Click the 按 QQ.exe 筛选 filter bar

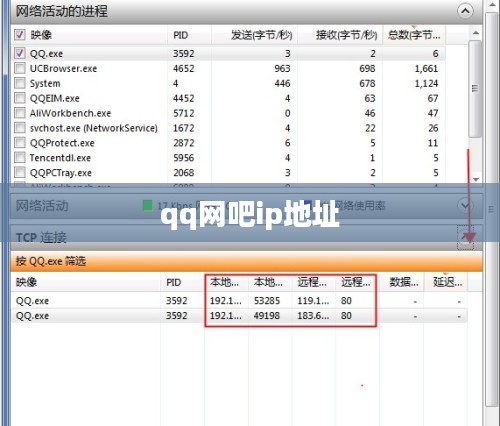tap(247, 261)
